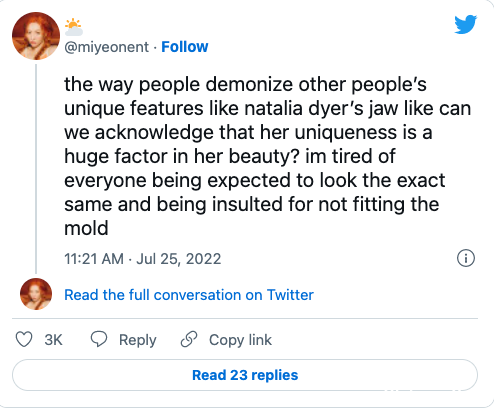This screenshot has height=410, width=494.
Task: Click the 3K likes count
Action: [53, 340]
